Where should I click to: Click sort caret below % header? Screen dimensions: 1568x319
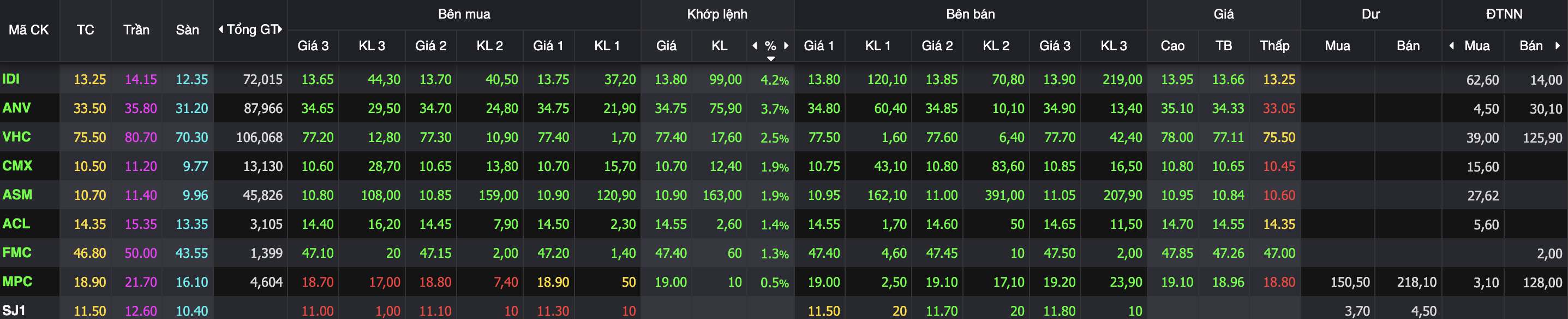[770, 58]
